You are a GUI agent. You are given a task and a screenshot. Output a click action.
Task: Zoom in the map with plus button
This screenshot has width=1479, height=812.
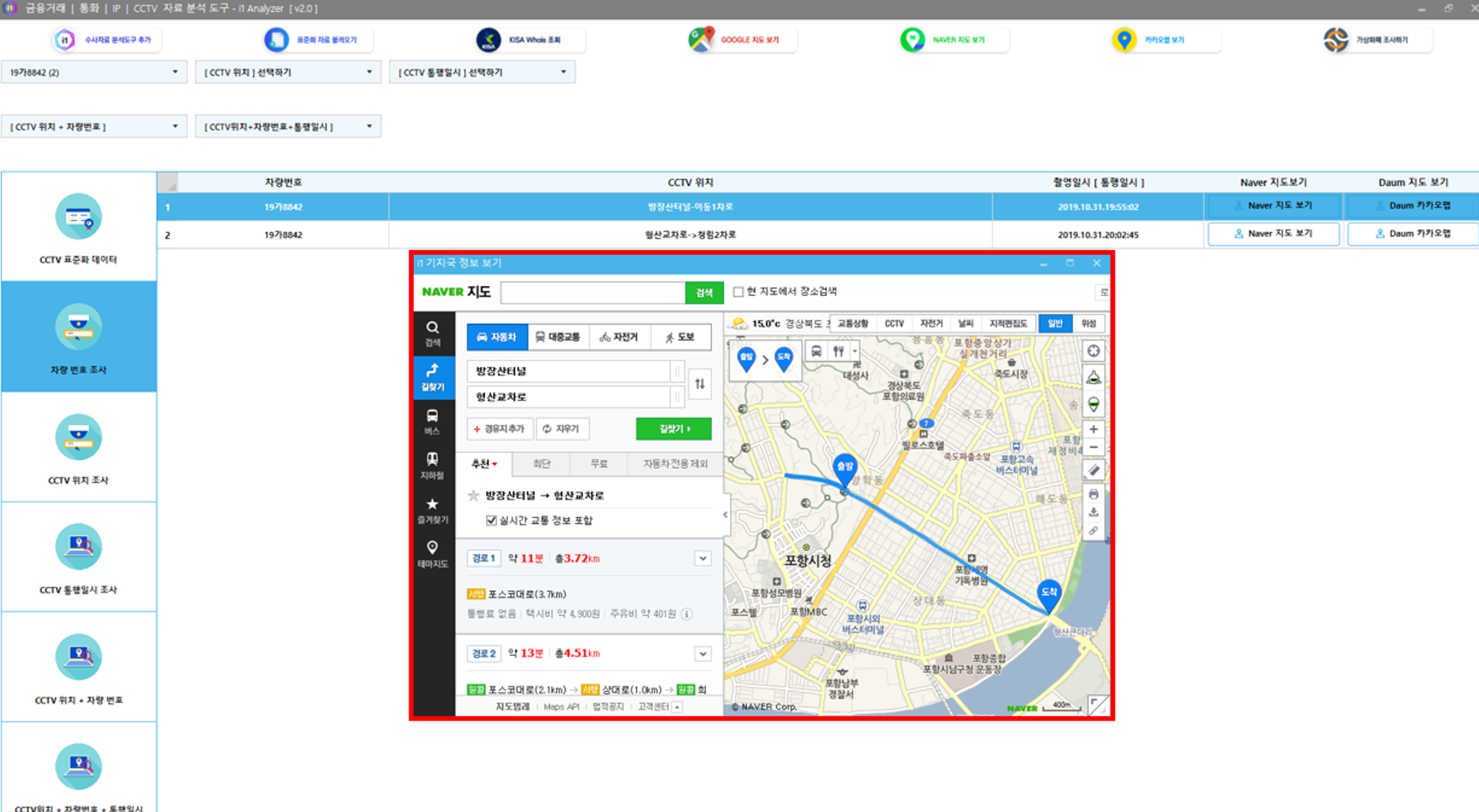coord(1093,429)
